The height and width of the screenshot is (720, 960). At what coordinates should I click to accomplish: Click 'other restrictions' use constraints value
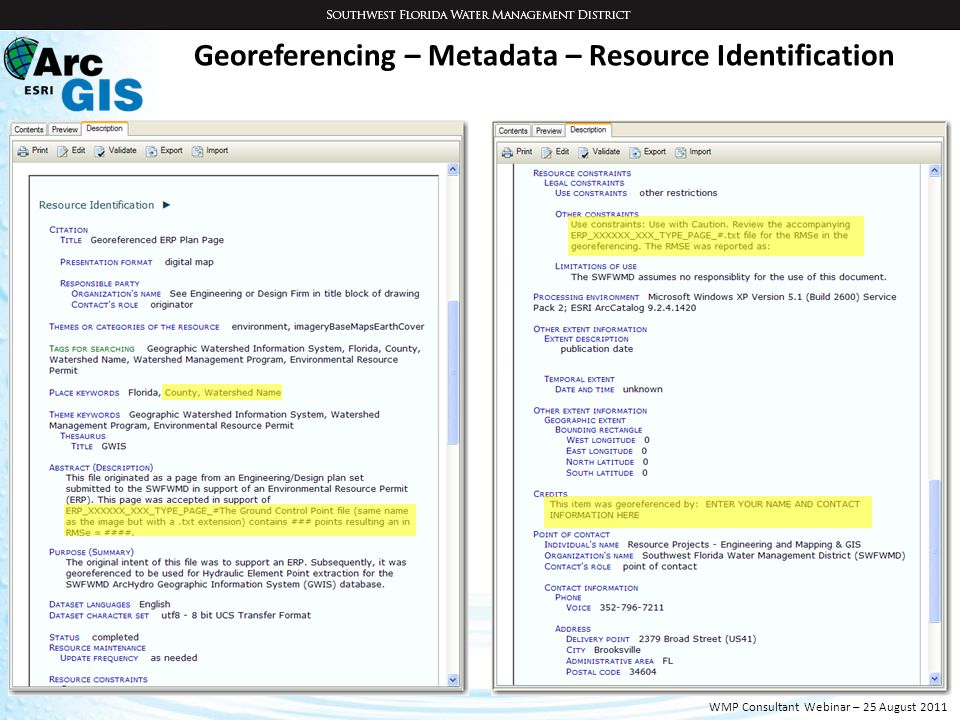[678, 193]
